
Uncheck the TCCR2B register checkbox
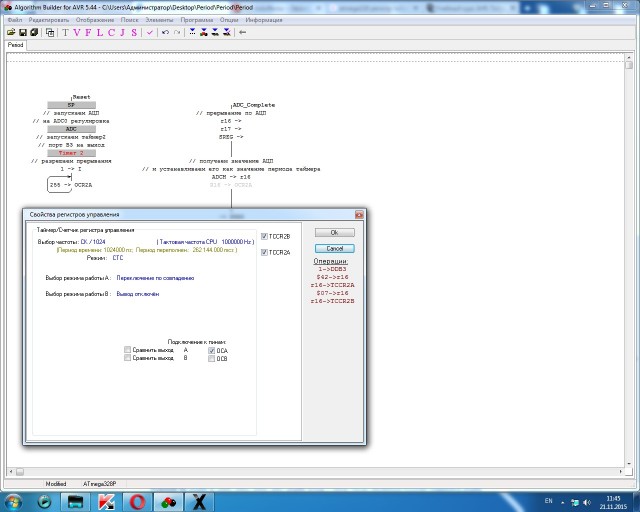pyautogui.click(x=264, y=237)
